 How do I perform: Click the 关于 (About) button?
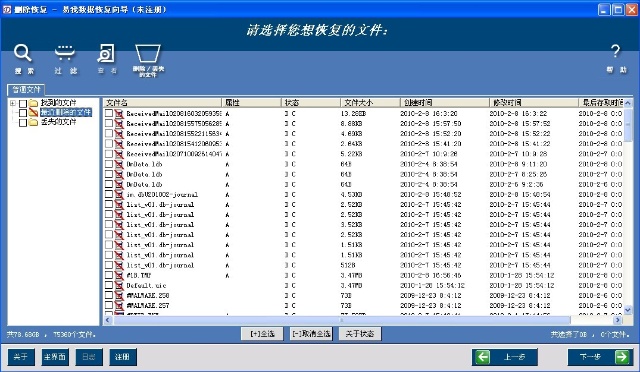click(21, 357)
